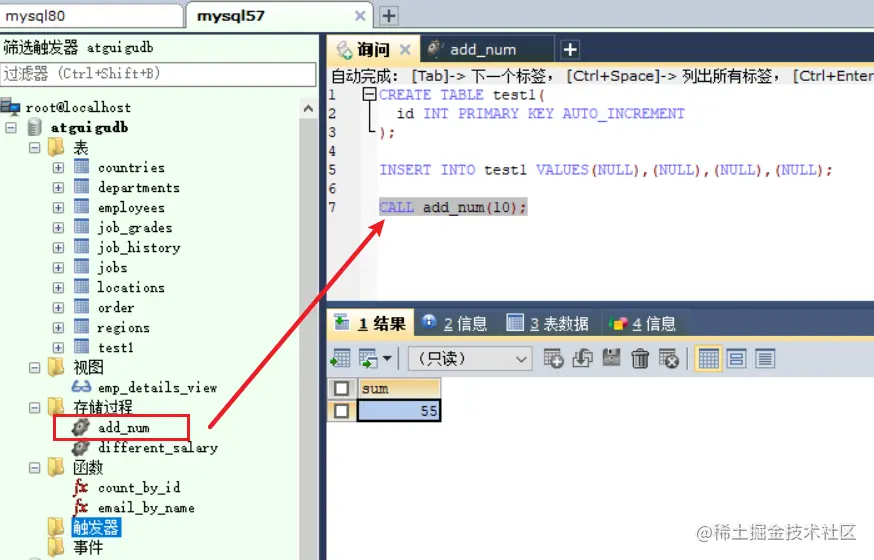Switch to the mysql80 connection tab
This screenshot has width=874, height=560.
[91, 16]
